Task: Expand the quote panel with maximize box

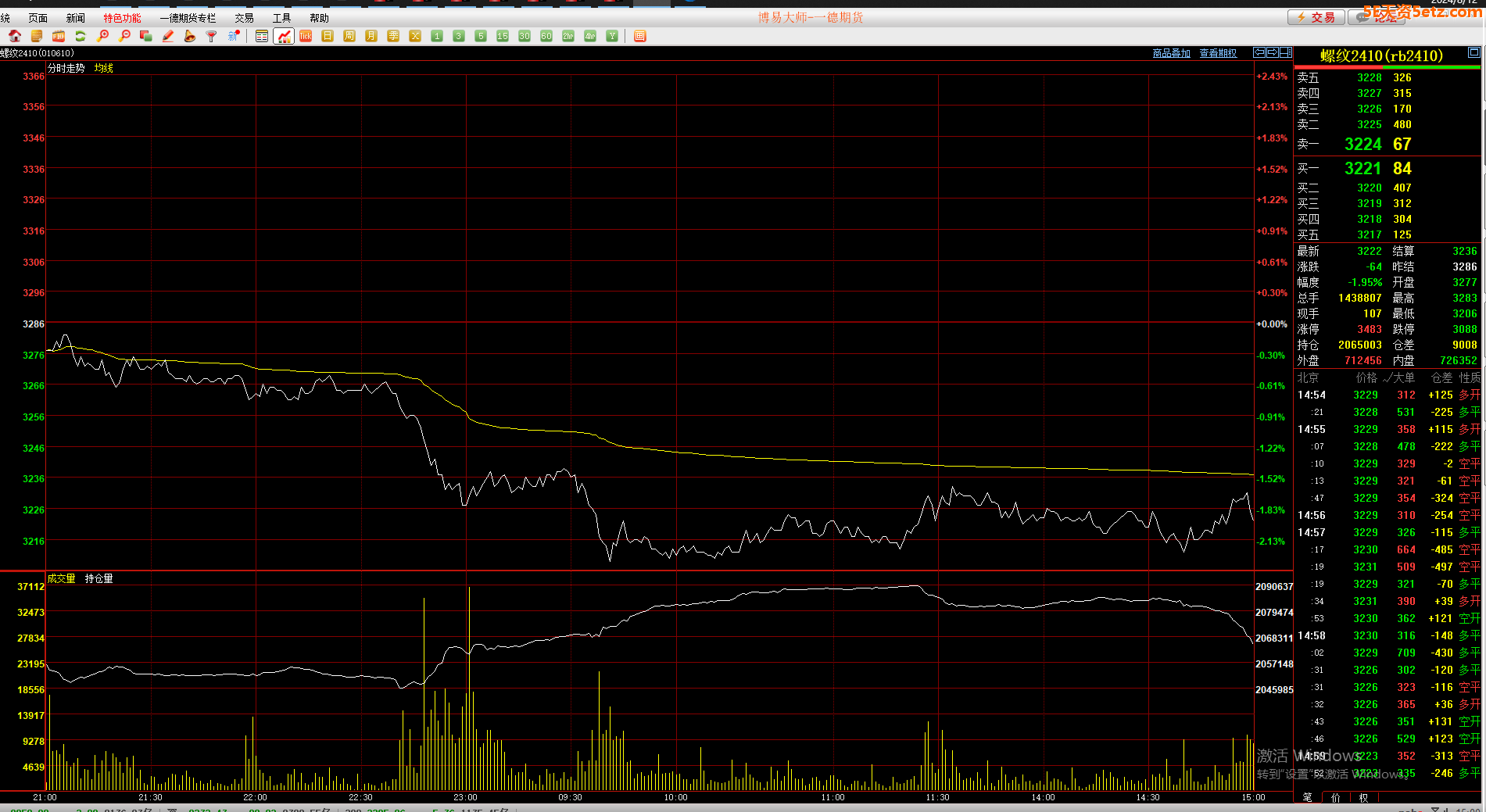Action: coord(1473,53)
